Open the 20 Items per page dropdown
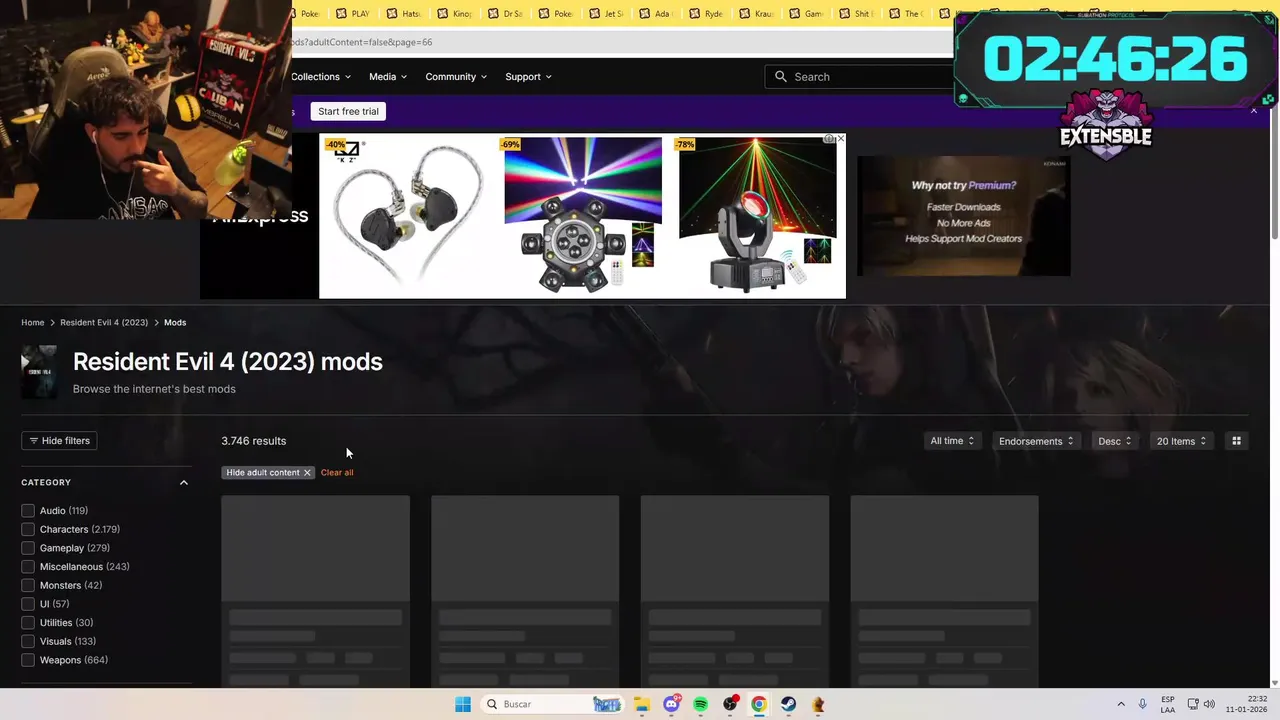The width and height of the screenshot is (1280, 720). [1181, 441]
